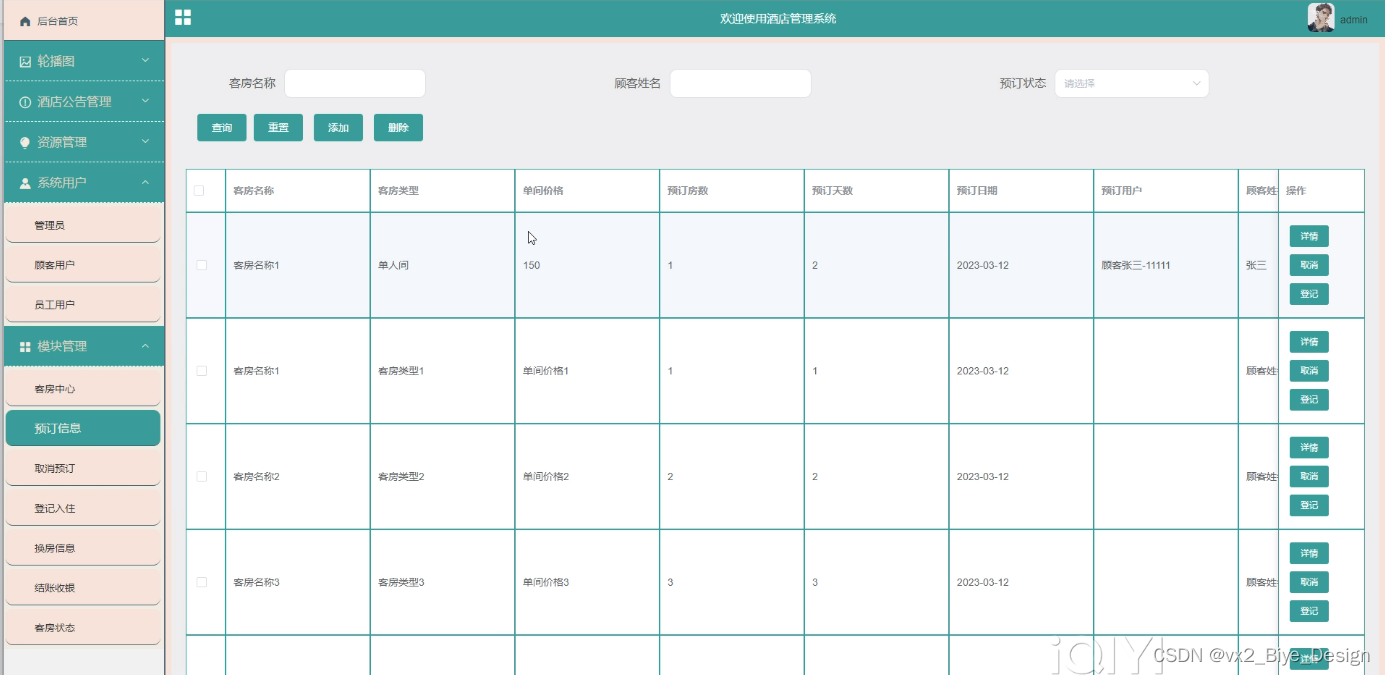Image resolution: width=1385 pixels, height=675 pixels.
Task: Check the row with 客房类型3
Action: (x=202, y=582)
